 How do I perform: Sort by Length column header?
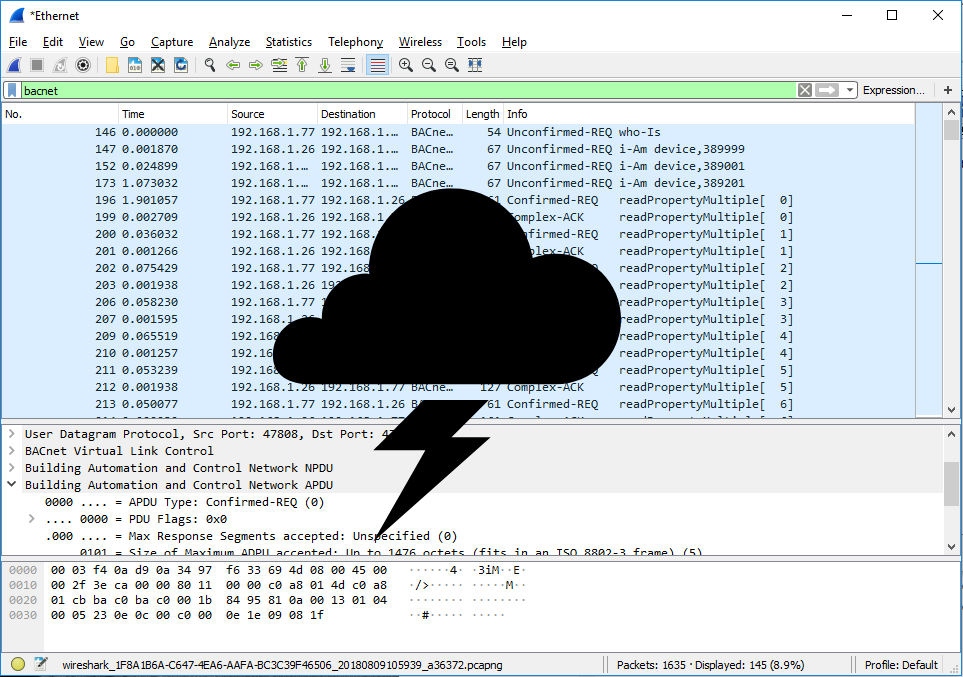click(x=482, y=114)
